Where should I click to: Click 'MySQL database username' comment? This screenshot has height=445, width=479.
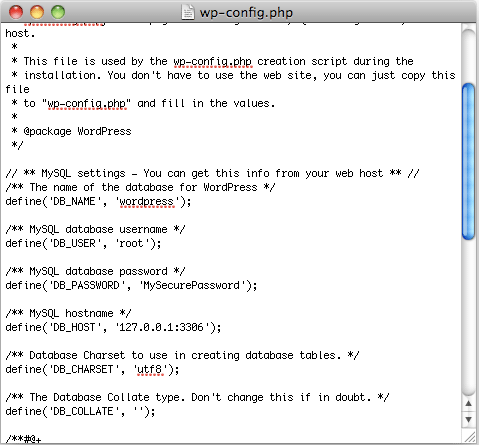click(95, 229)
